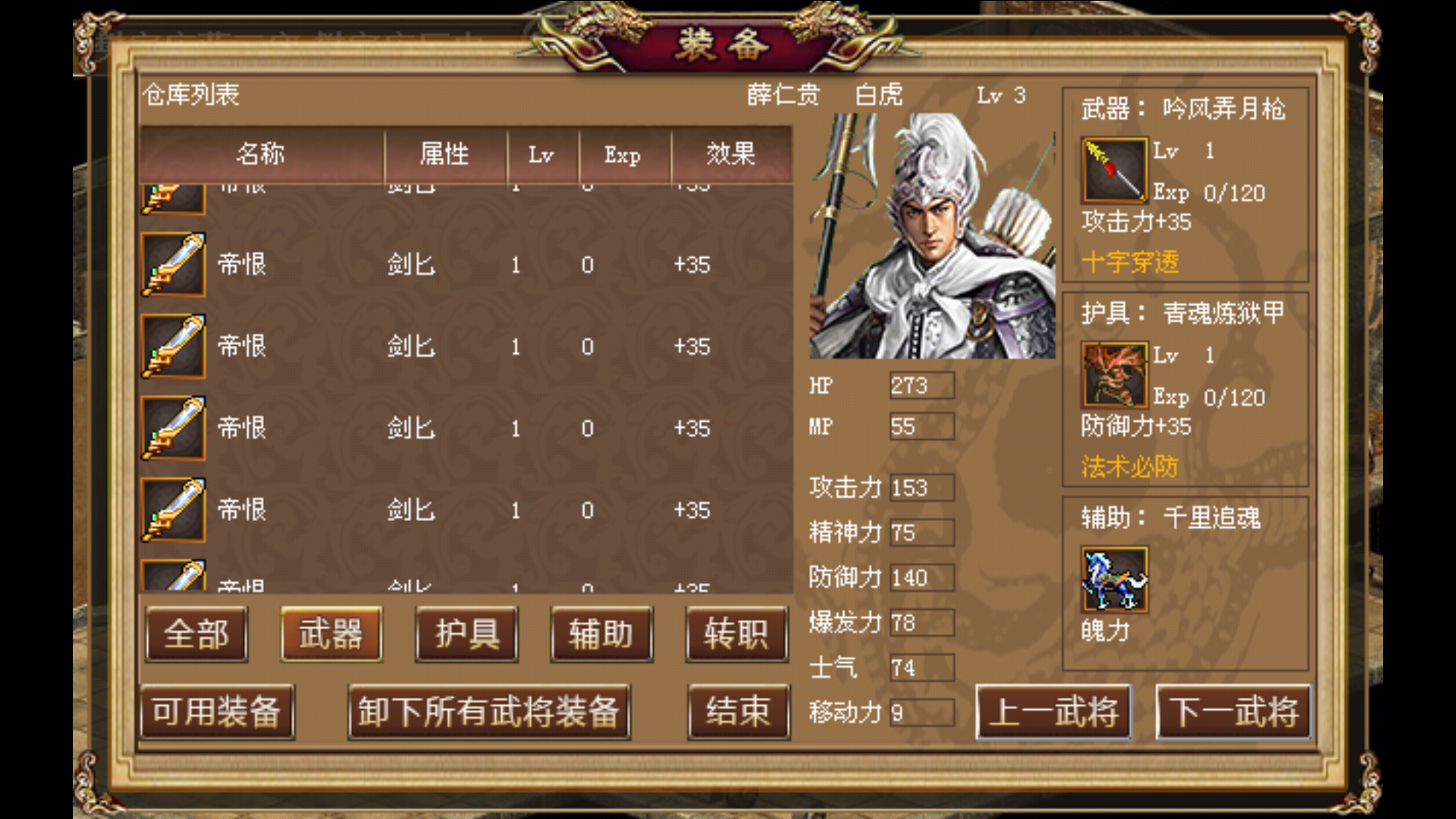Click 薛仁贵 character portrait
Screen dimensions: 1456x819
[x=932, y=236]
